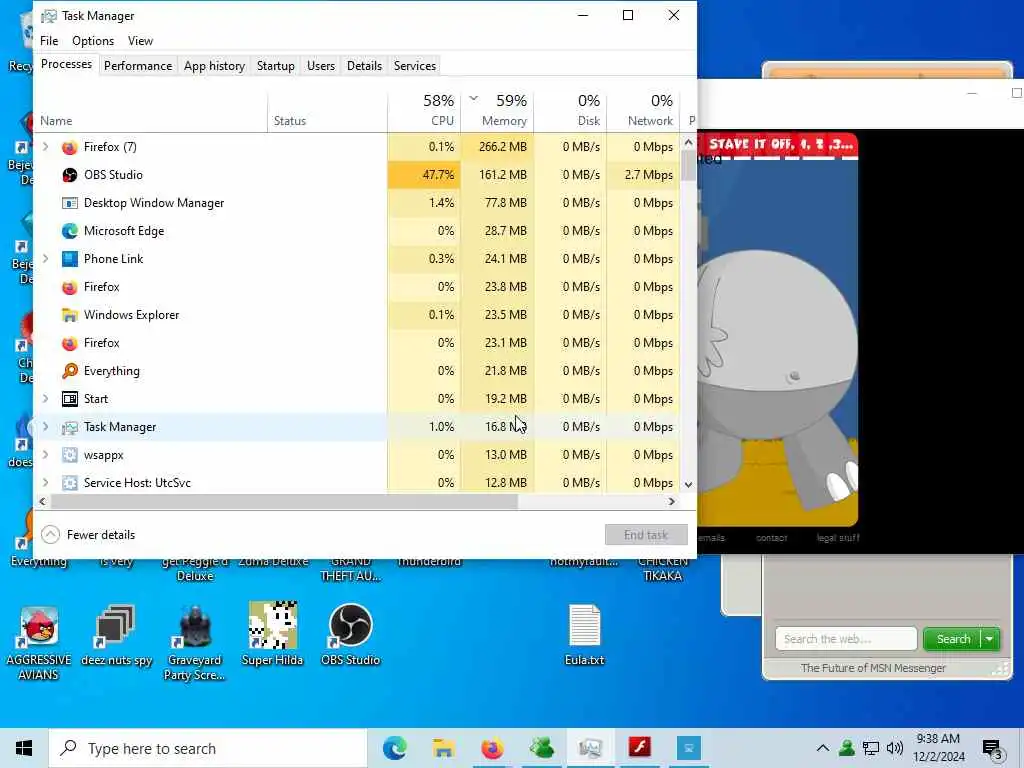The image size is (1024, 768).
Task: Switch to the Users tab
Action: [x=321, y=66]
